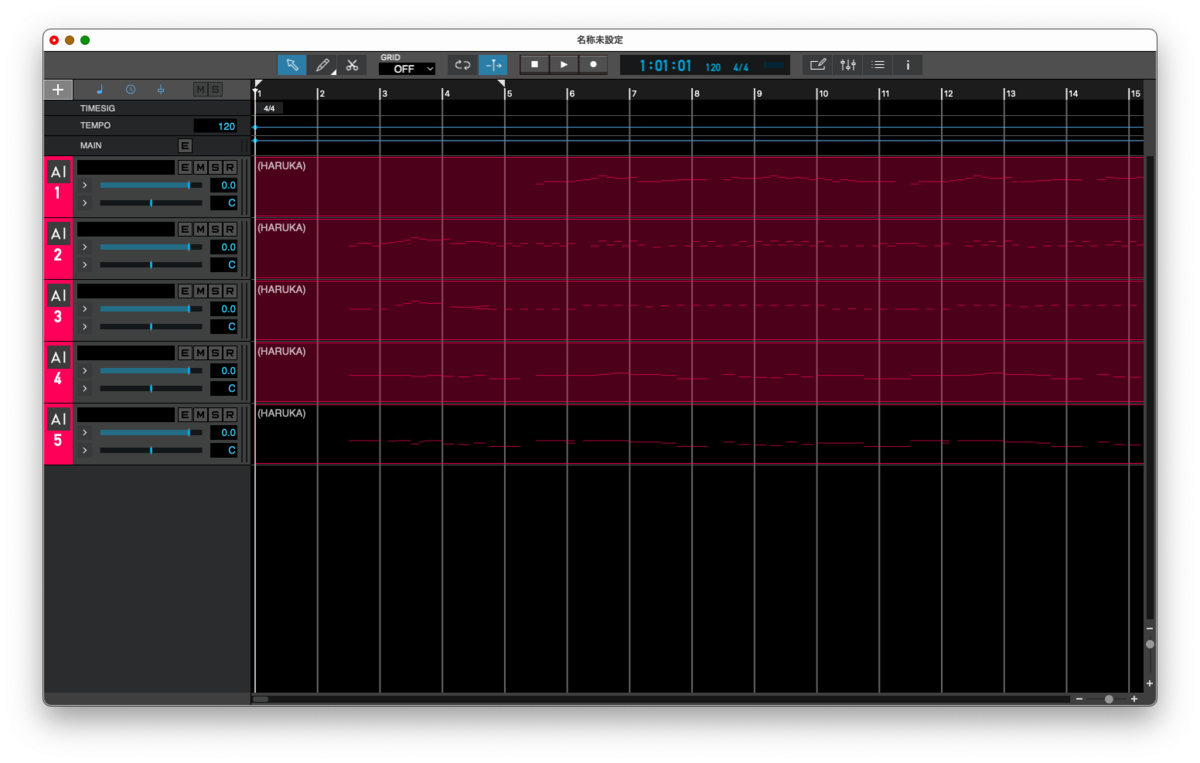Screen dimensions: 1200x763
Task: Mute track 1 with its M button
Action: 200,167
